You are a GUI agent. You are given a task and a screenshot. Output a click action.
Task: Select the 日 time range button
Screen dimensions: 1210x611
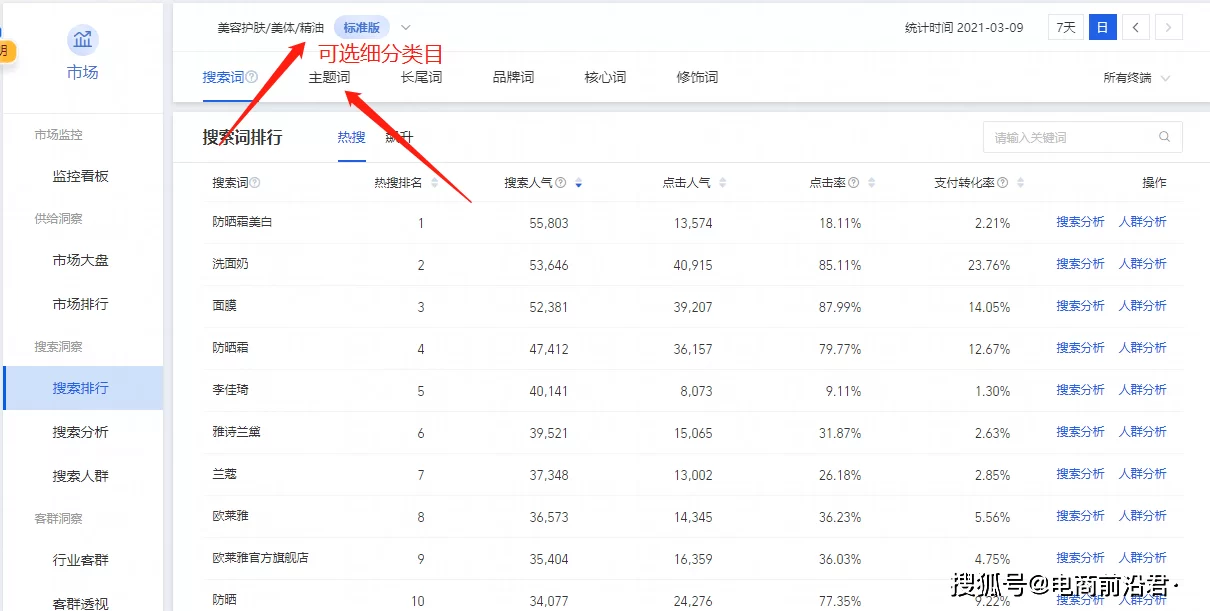(1102, 27)
